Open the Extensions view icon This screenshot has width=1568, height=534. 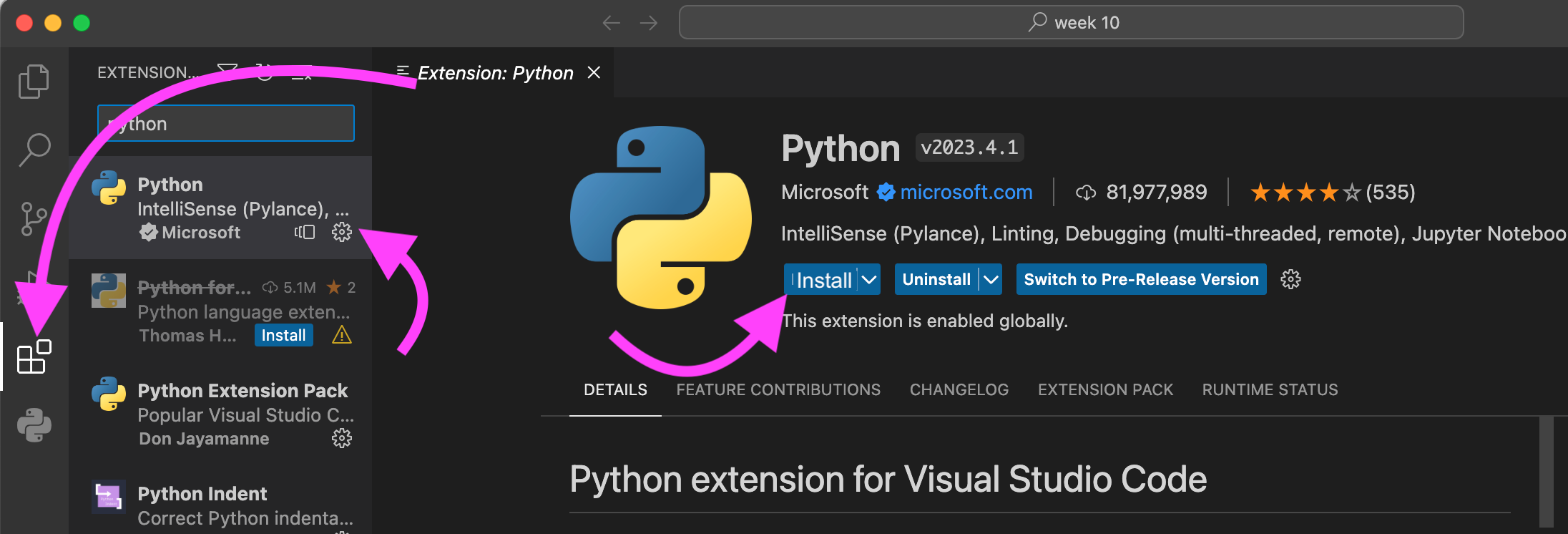tap(34, 356)
